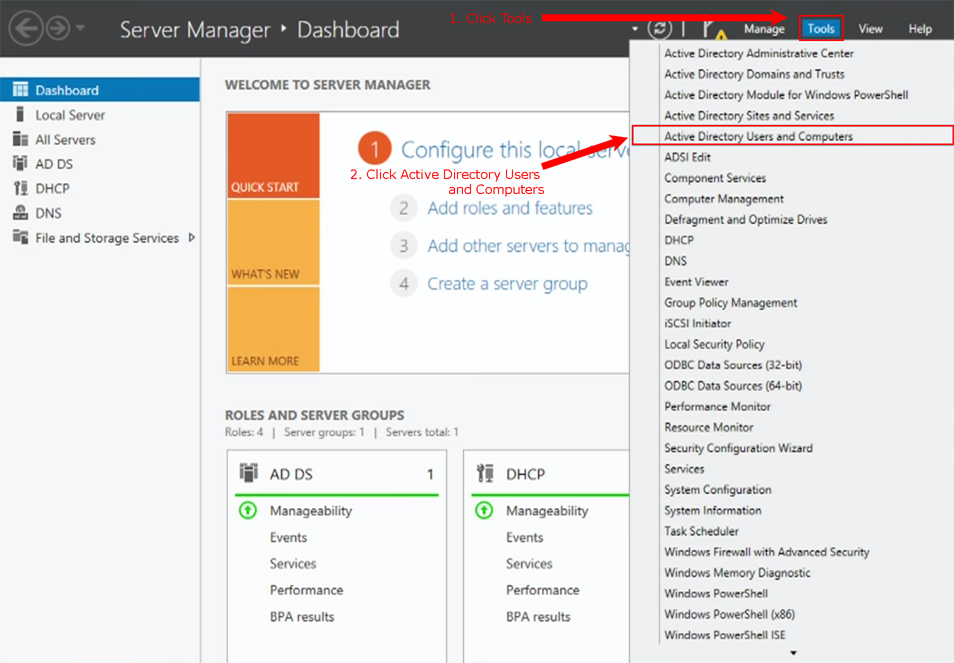Open BPA results in AD DS tile

tap(302, 617)
